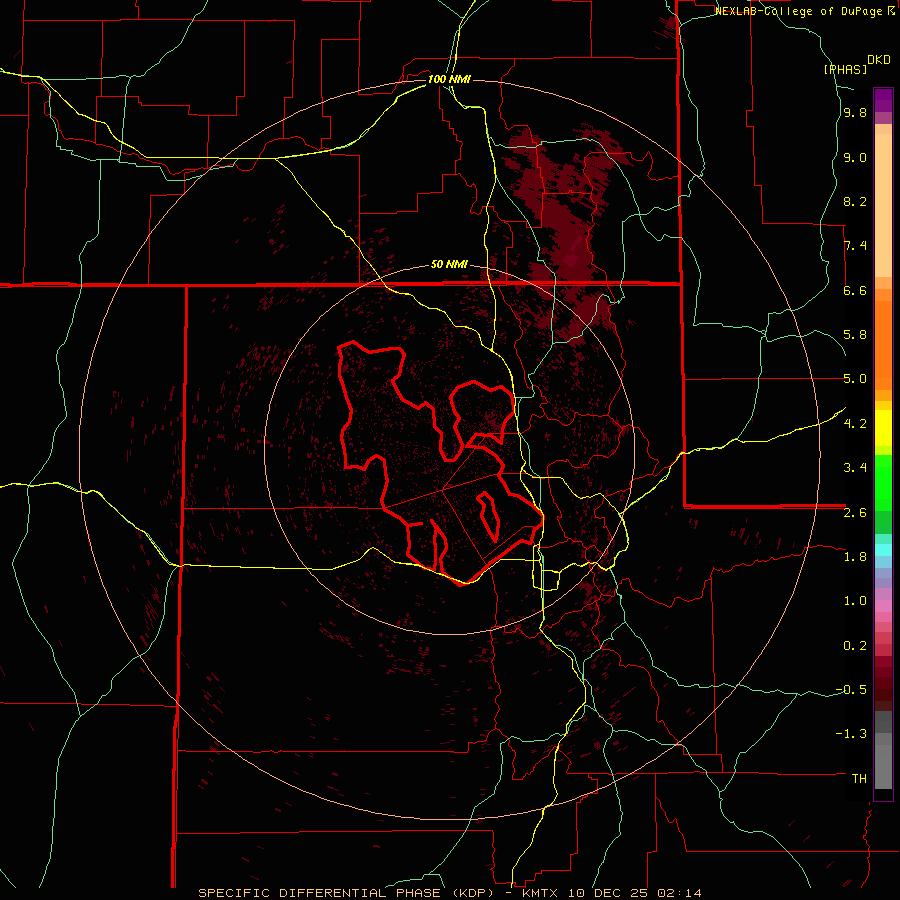Viewport: 900px width, 900px height.
Task: Pick the bright yellow color bar segment
Action: 883,428
